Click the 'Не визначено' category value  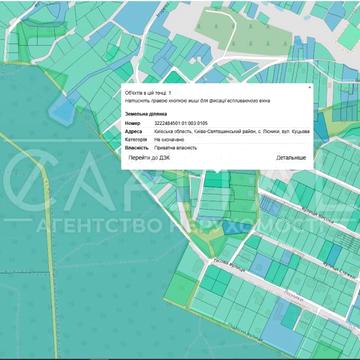169,140
